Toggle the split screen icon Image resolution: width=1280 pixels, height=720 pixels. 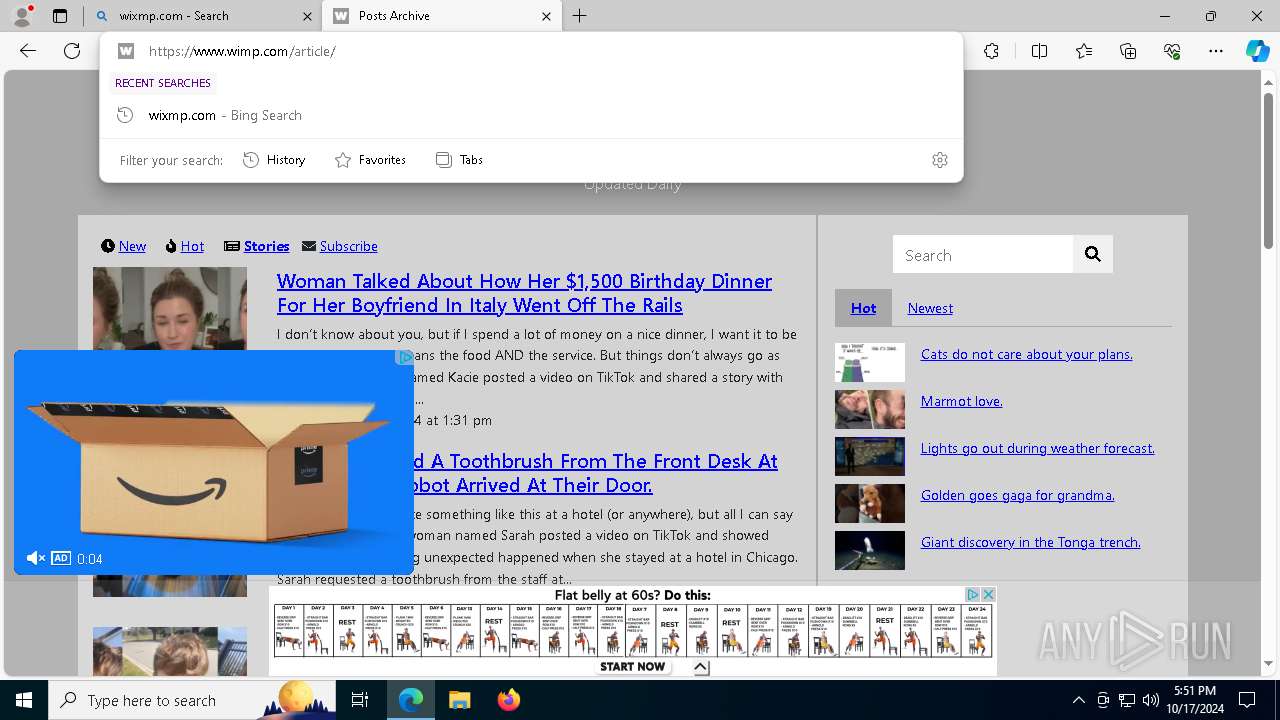coord(1039,51)
